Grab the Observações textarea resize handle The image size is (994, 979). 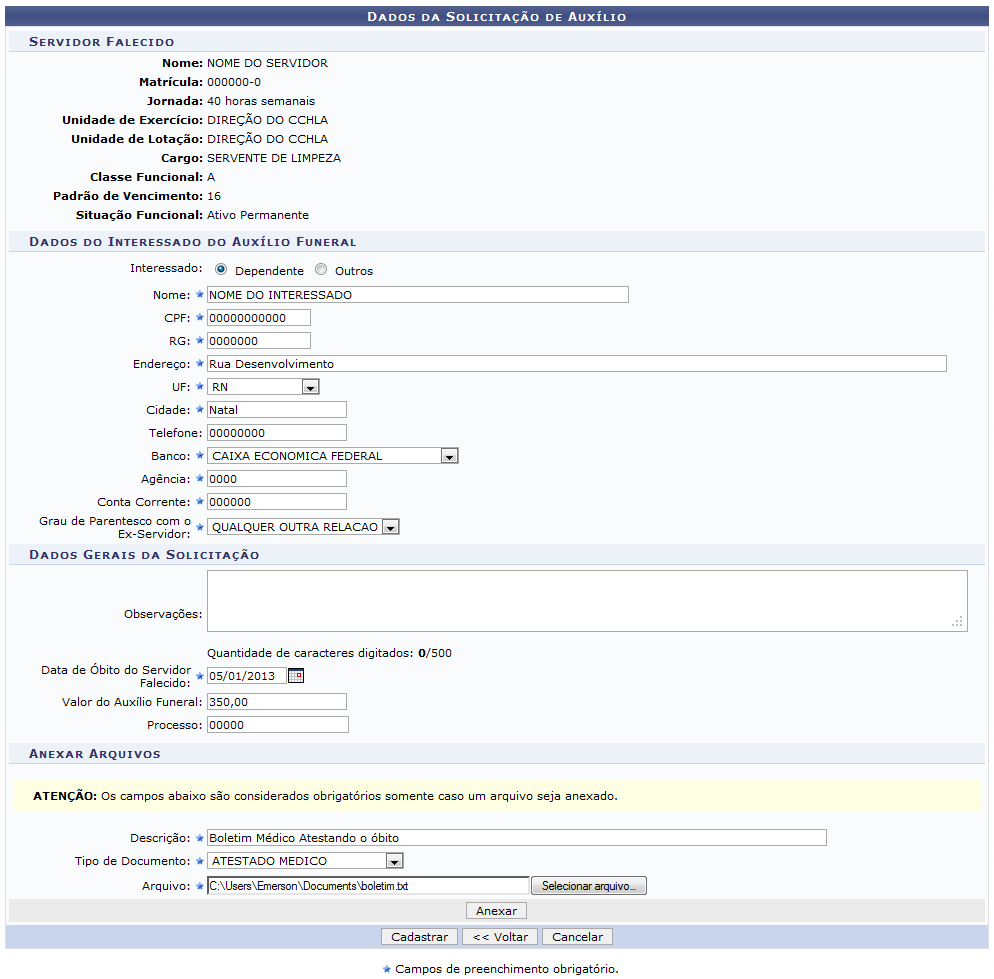[958, 622]
